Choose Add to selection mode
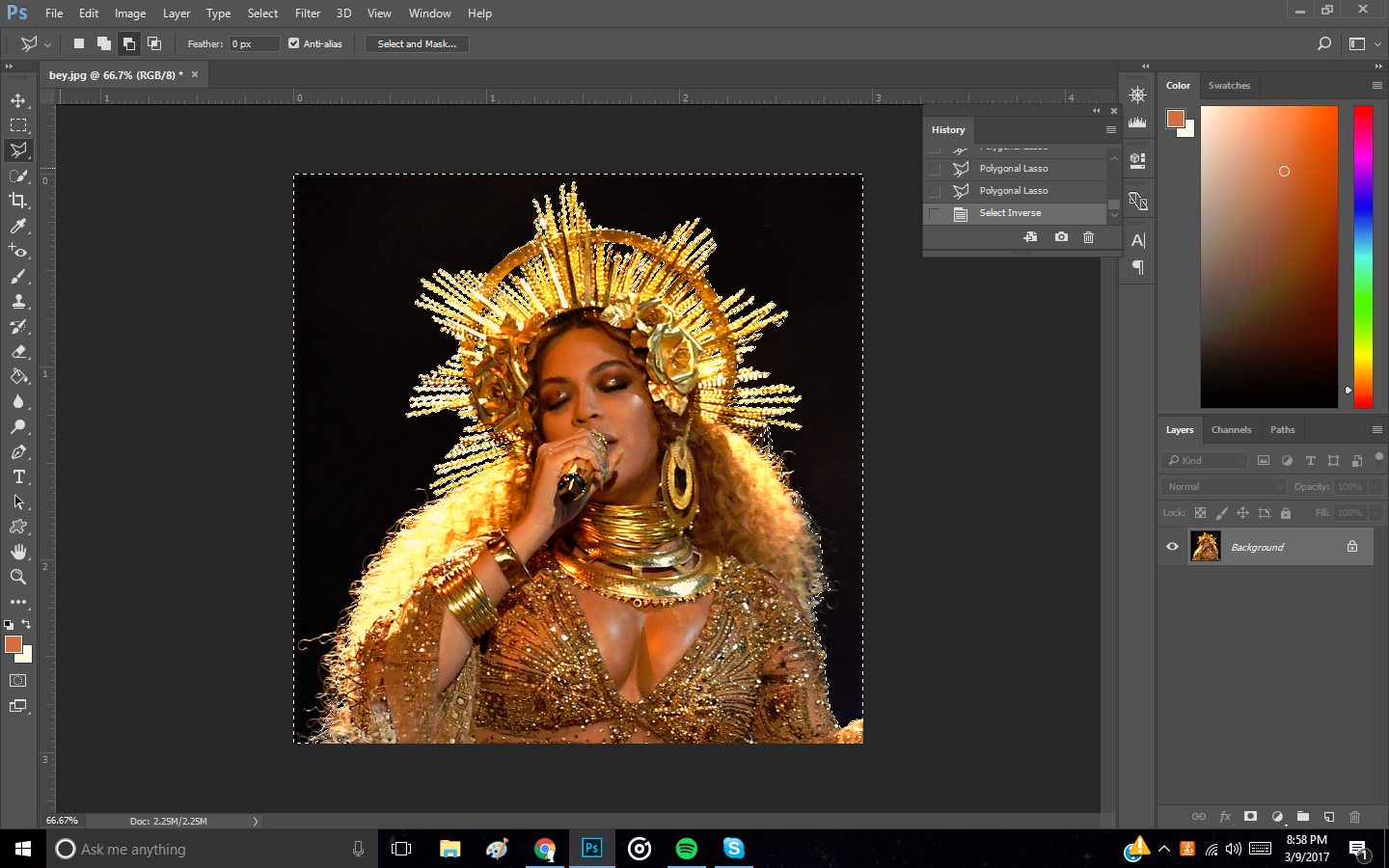This screenshot has width=1389, height=868. (104, 43)
